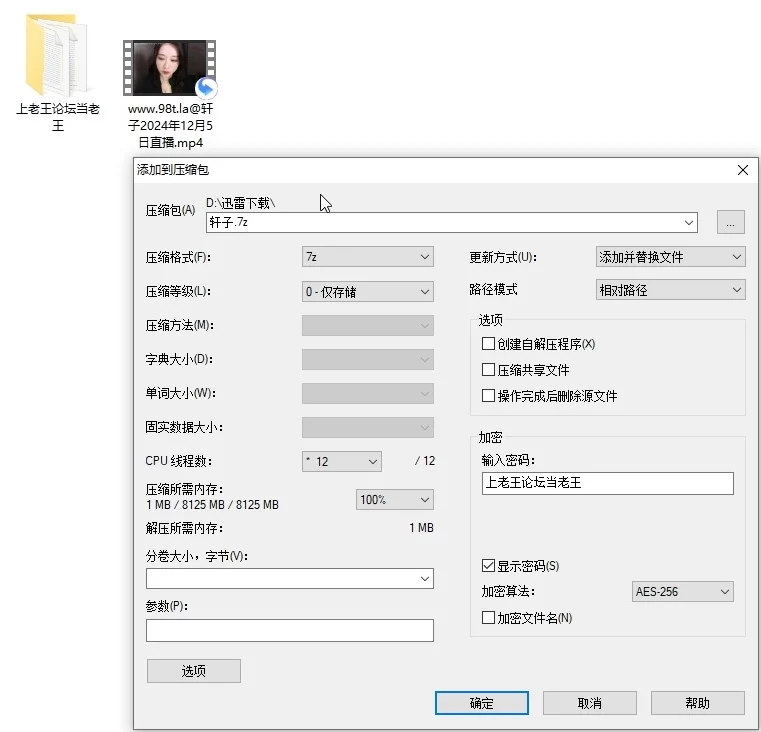The height and width of the screenshot is (732, 761).
Task: Click the / 12 thread count text
Action: click(425, 461)
